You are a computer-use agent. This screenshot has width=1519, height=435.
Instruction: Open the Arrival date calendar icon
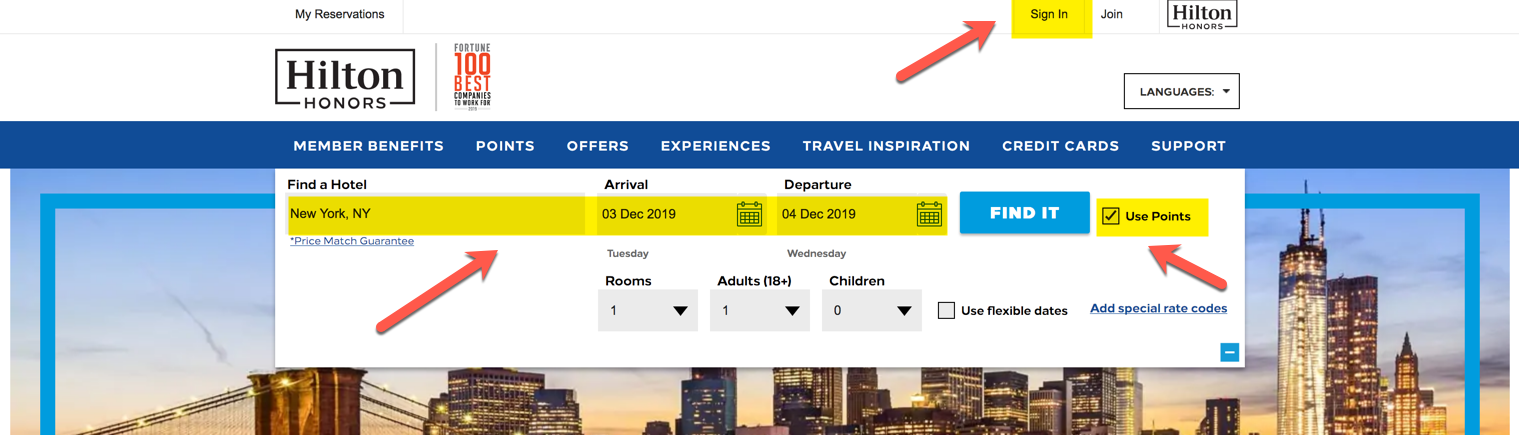(749, 214)
